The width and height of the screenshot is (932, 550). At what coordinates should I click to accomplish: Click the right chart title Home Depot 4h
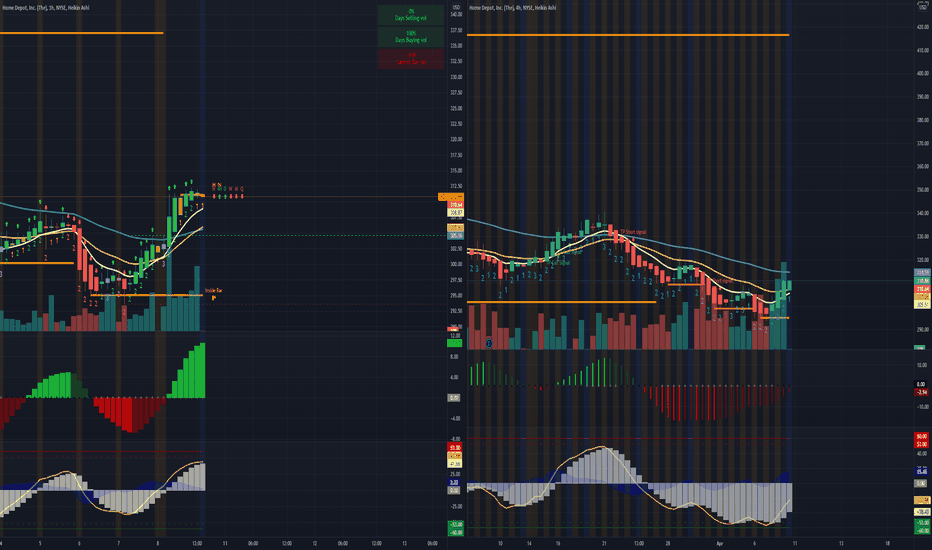[x=512, y=8]
